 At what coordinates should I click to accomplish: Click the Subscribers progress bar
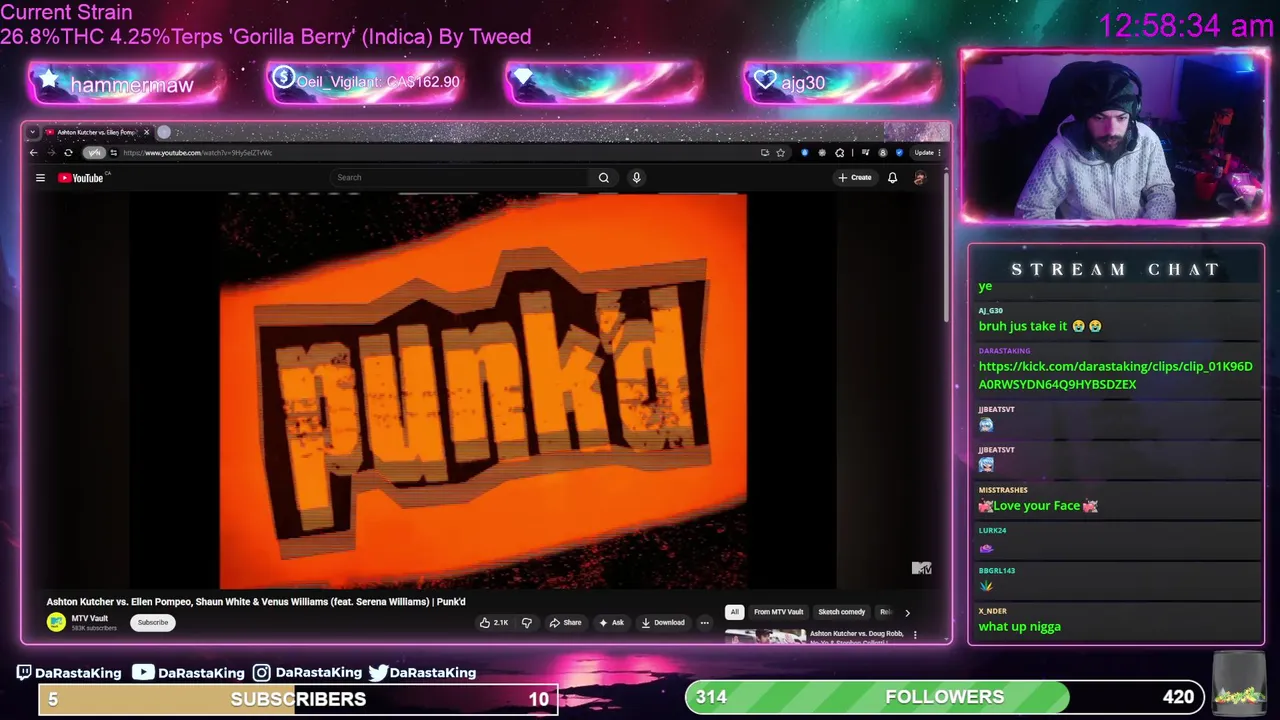pos(298,699)
